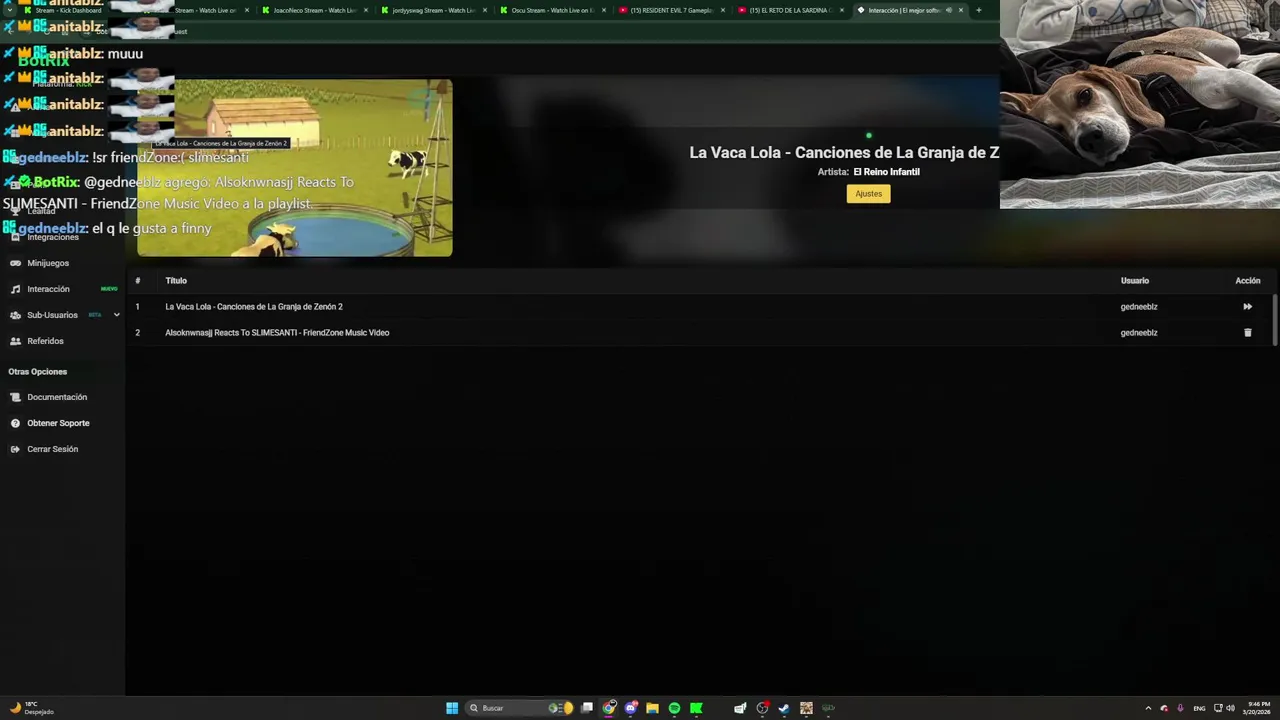Select row La Vaca Lola - Canciones de La Granja de Zenón 2

(700, 307)
